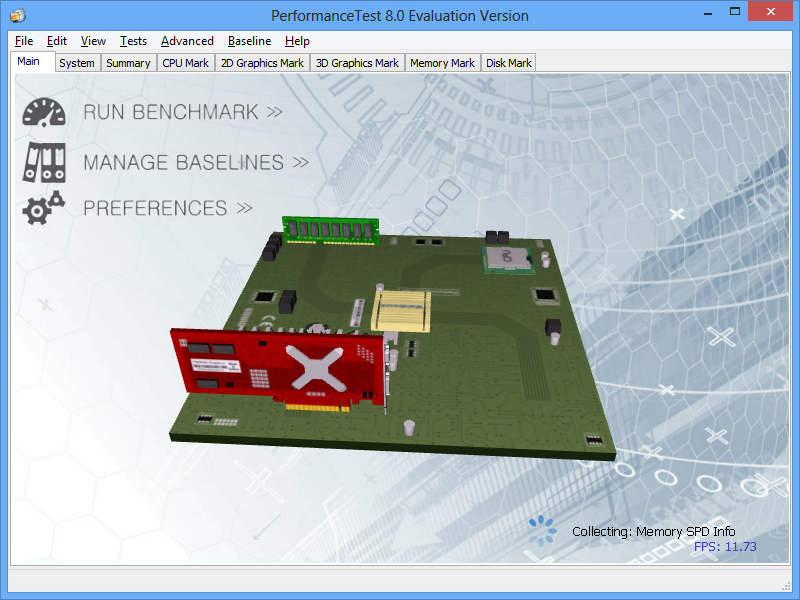Switch to the CPU Mark tab
The width and height of the screenshot is (800, 600).
(x=186, y=63)
